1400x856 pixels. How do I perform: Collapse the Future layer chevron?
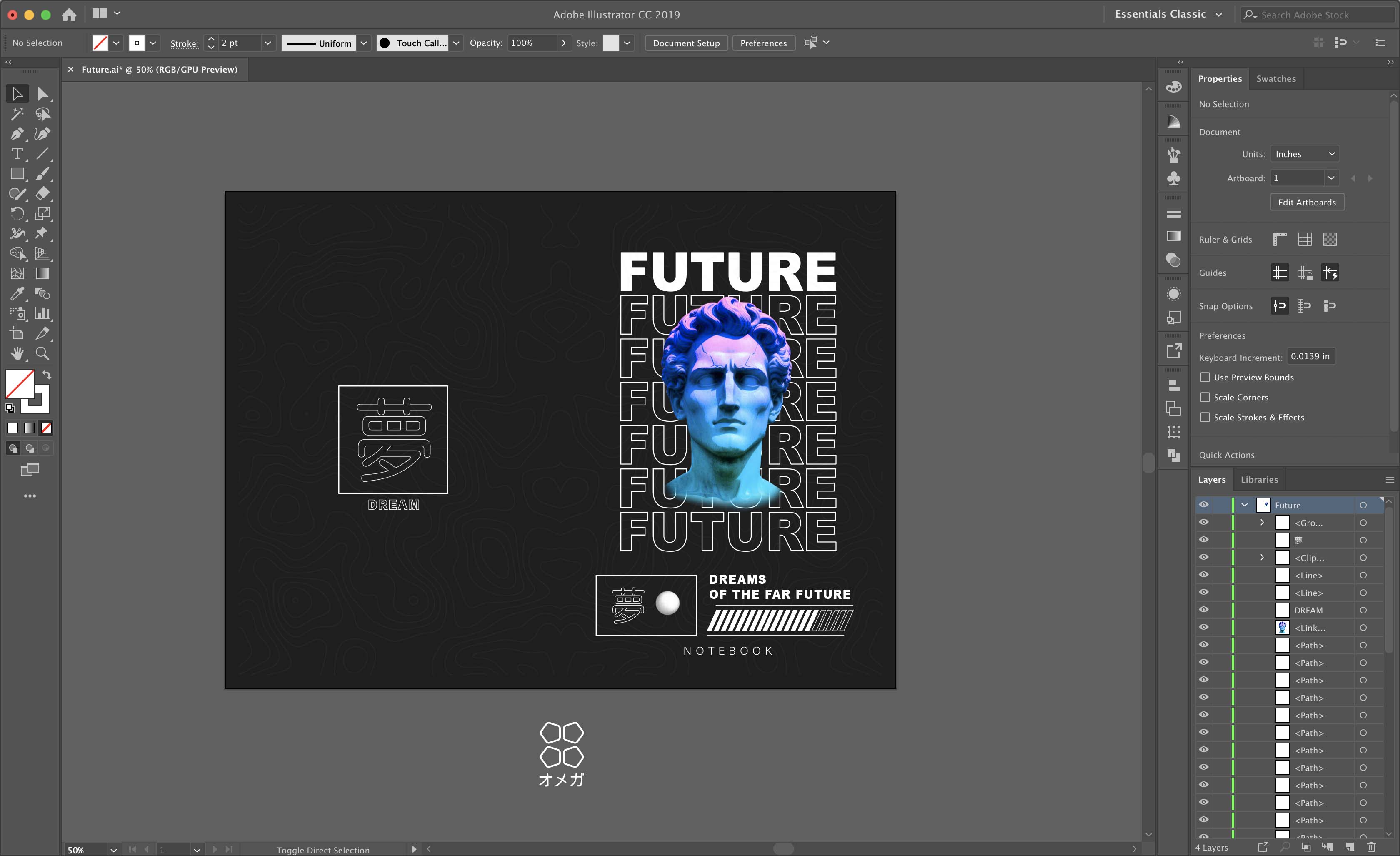[1244, 505]
